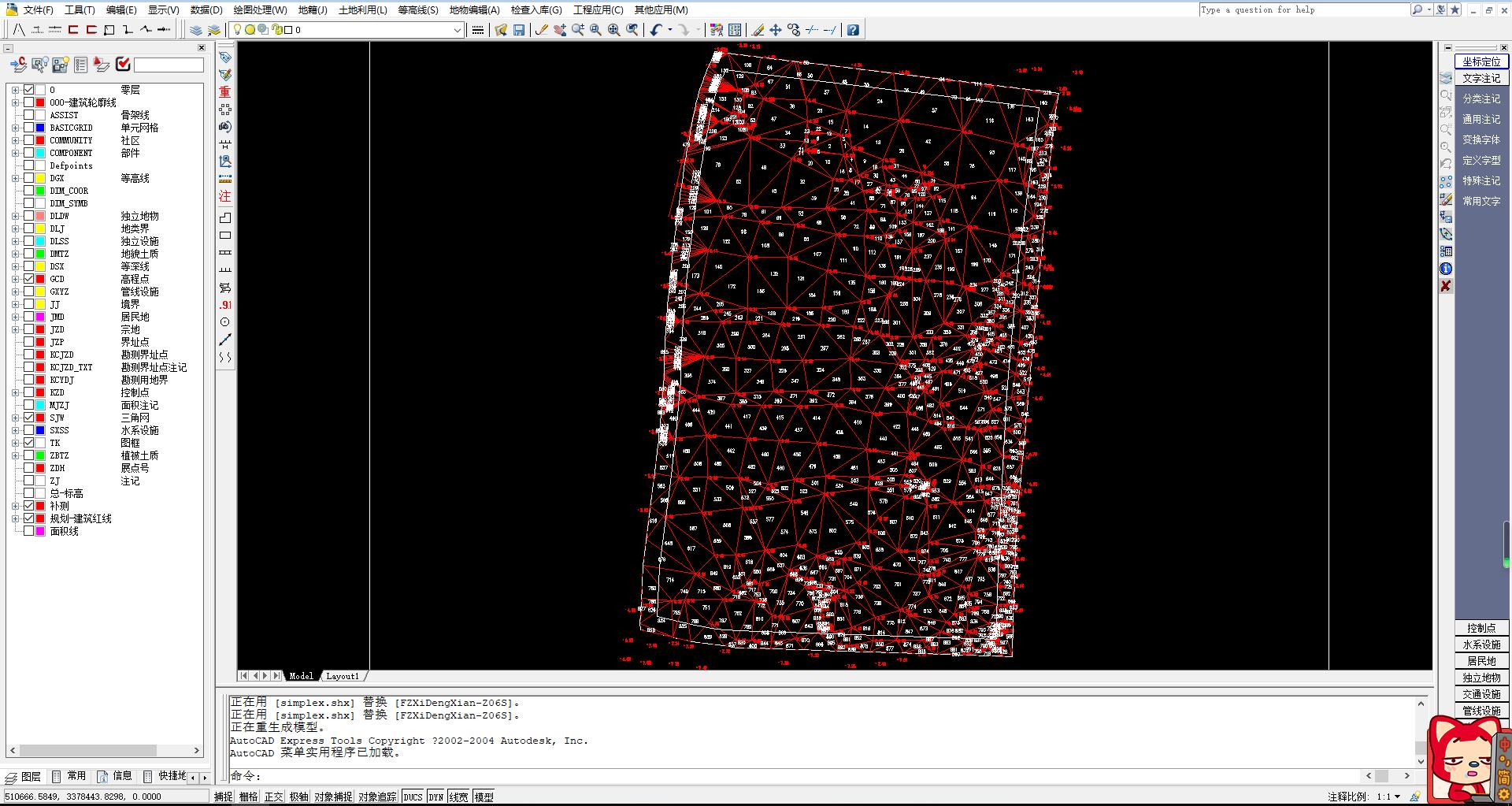Screen dimensions: 1512x806
Task: Click the 分类注记 option
Action: point(1481,99)
